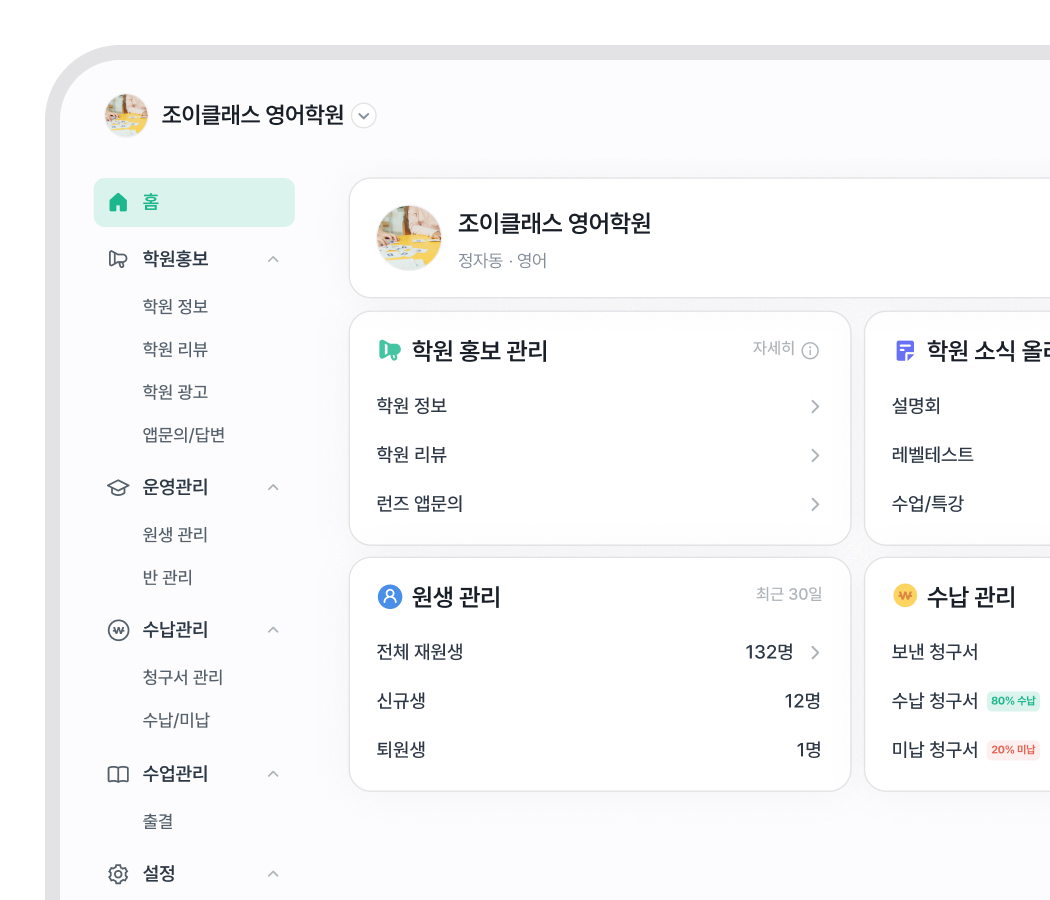Click the blue person icon beside 원생 관리
This screenshot has width=1050, height=900.
[390, 597]
